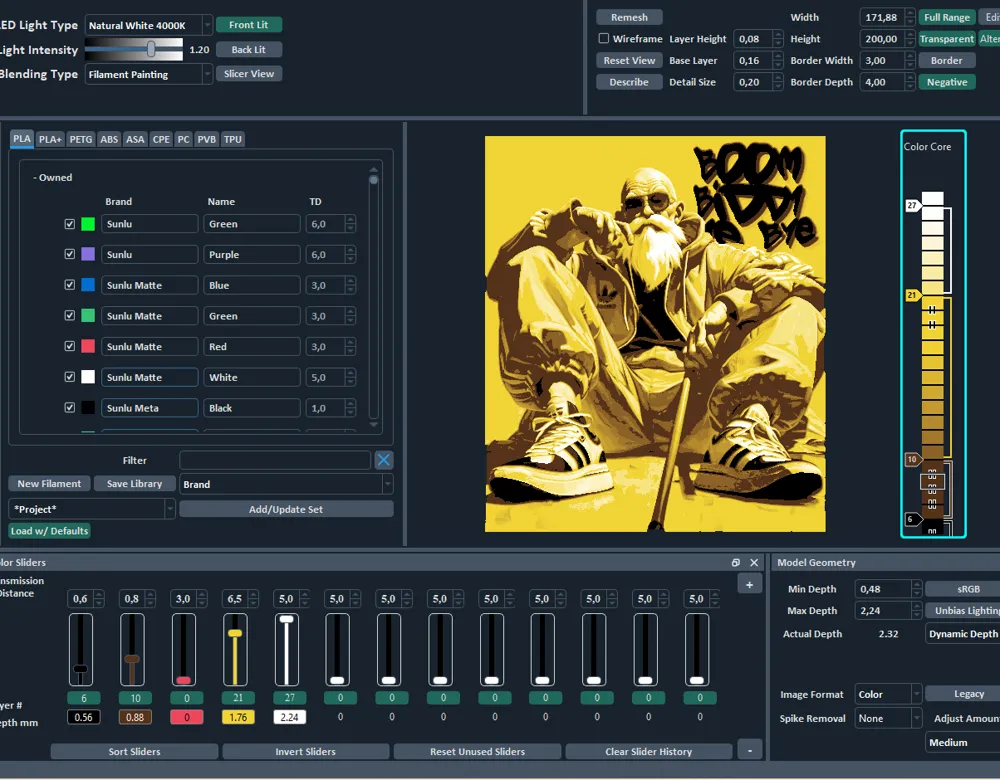Click the 6,5 transmission distance stepper
Screen dimensions: 1000x780
(x=253, y=598)
